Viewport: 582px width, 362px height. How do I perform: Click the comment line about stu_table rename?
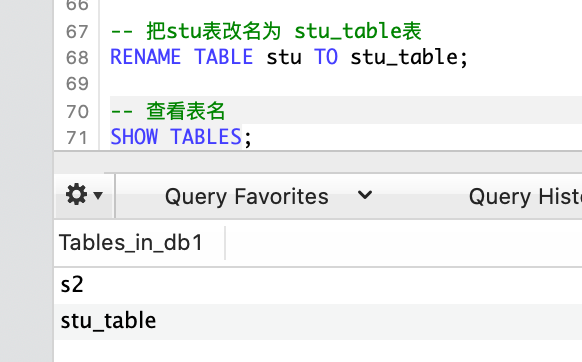266,31
